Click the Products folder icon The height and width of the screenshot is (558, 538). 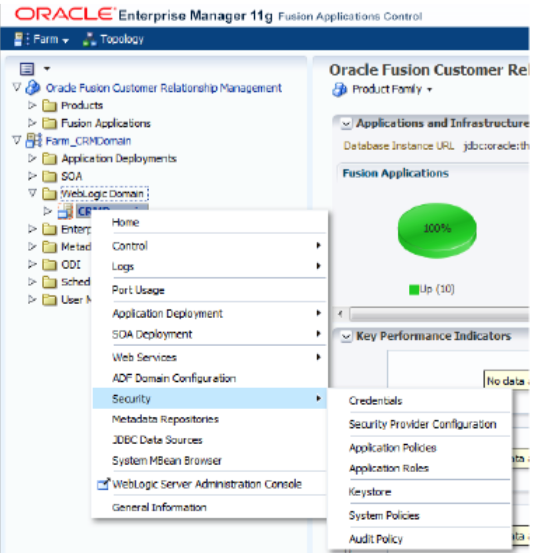[49, 106]
